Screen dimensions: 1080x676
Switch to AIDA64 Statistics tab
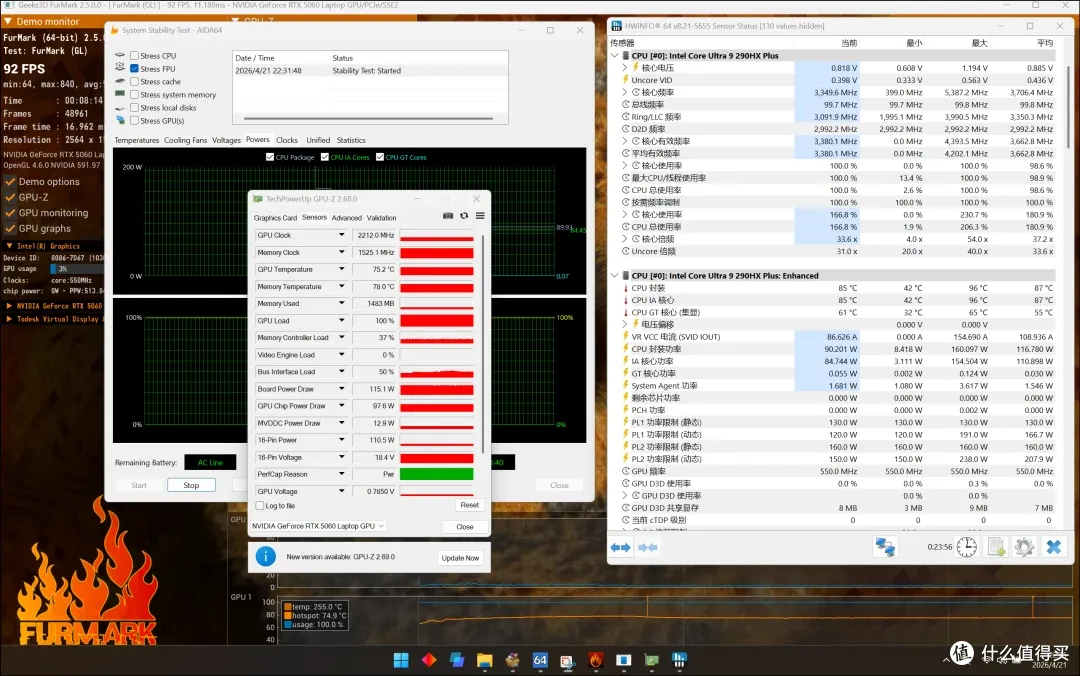tap(351, 140)
